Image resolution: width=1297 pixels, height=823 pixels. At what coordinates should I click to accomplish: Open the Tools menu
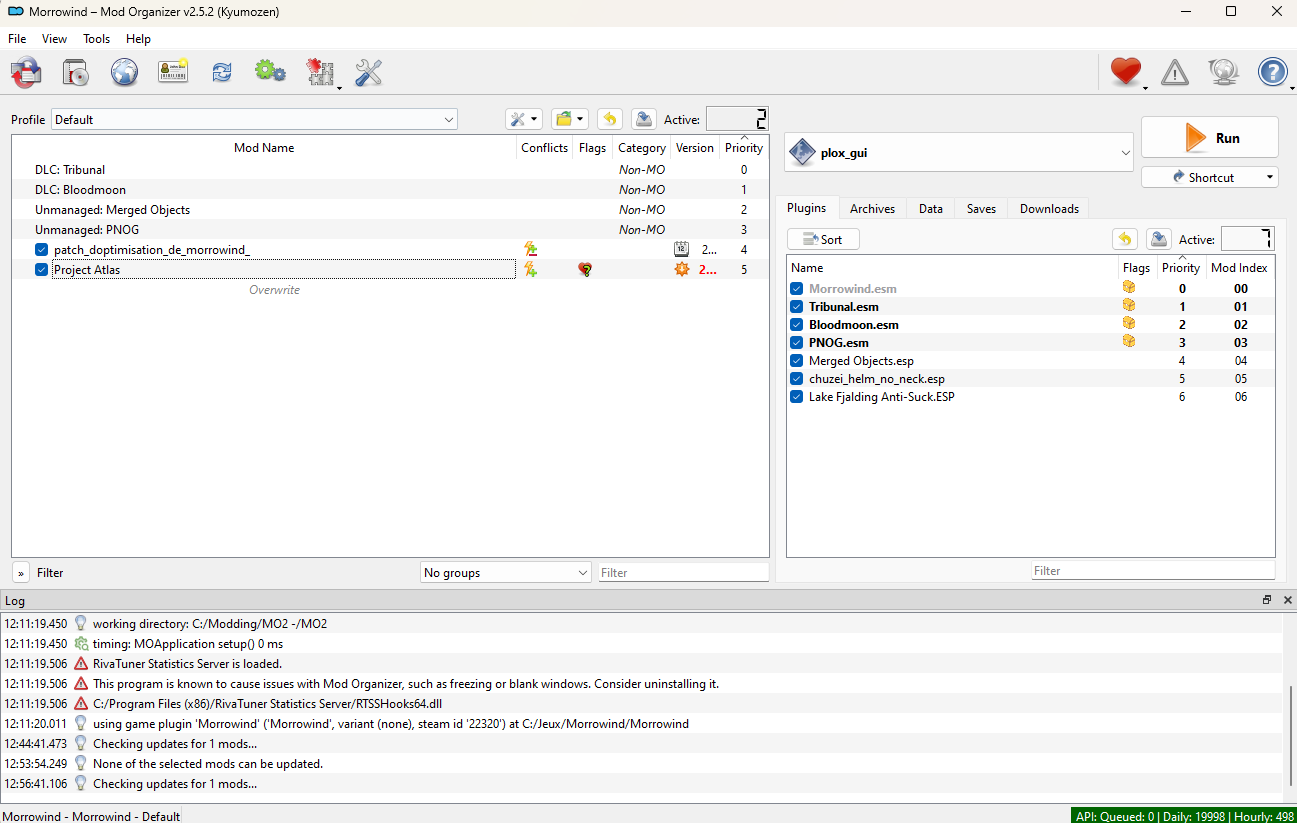click(x=97, y=39)
